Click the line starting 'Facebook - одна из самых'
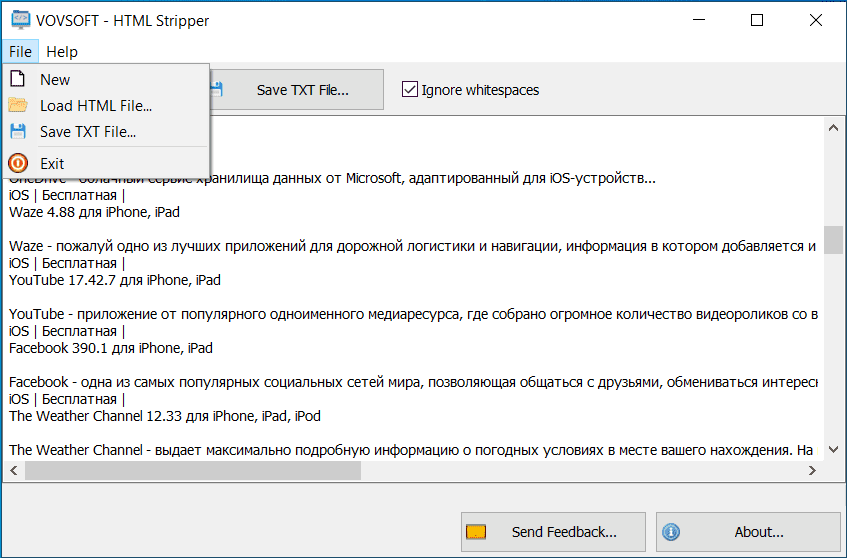The image size is (847, 558). [413, 382]
